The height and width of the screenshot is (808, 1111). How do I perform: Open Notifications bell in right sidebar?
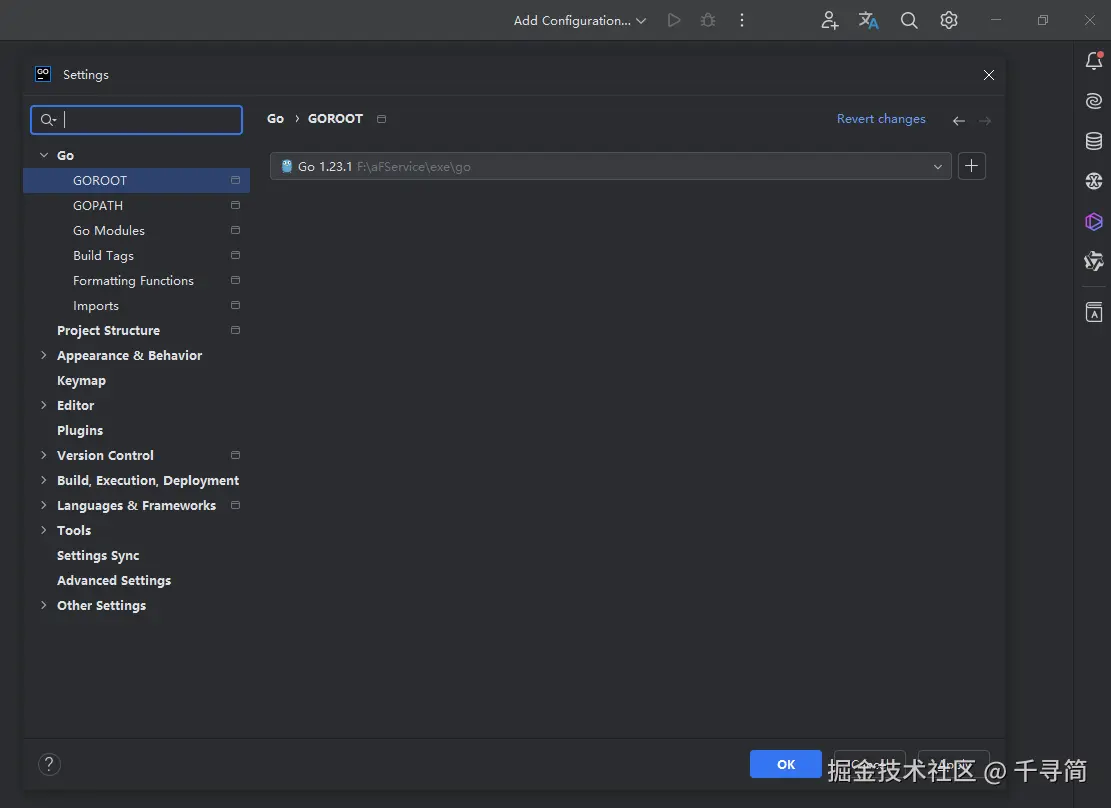(1094, 61)
